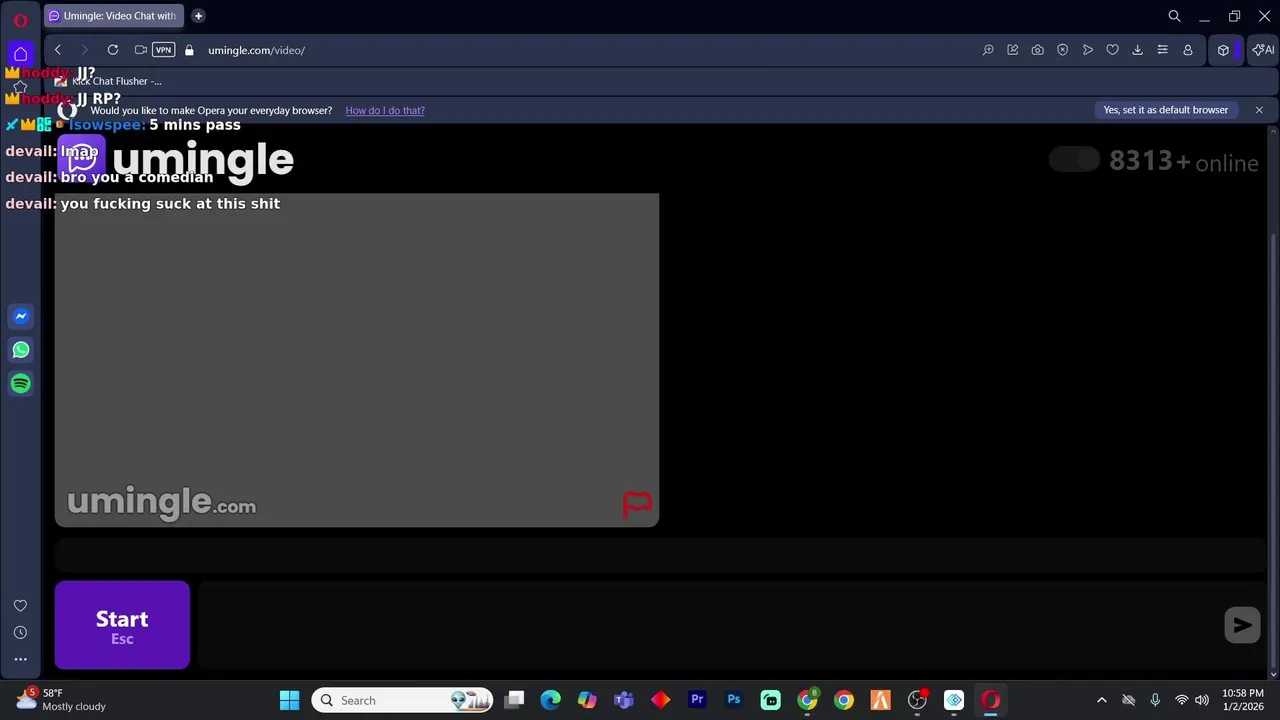Open a new tab with plus button
Screen dimensions: 1280x720
point(198,16)
